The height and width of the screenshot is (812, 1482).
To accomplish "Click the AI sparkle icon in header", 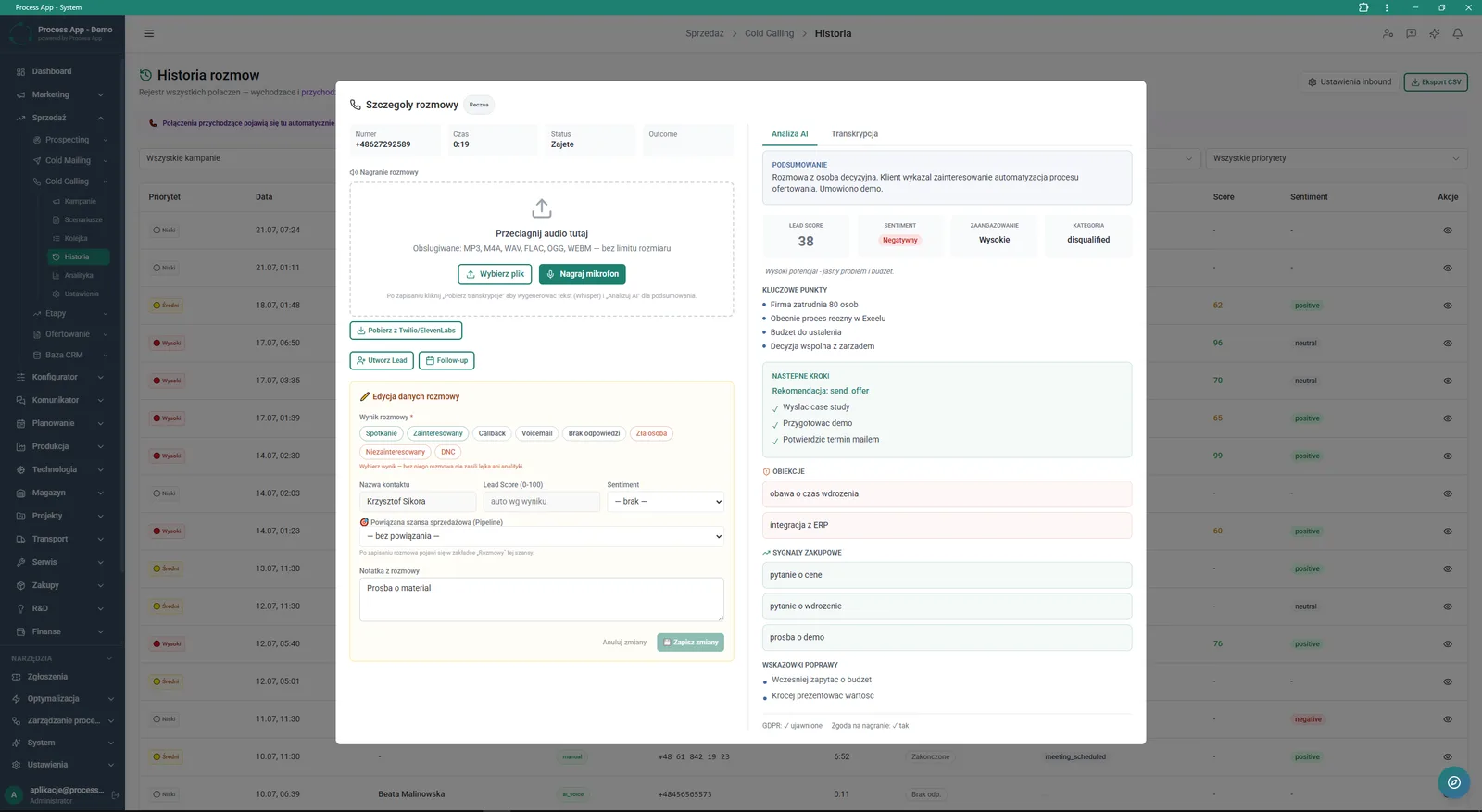I will pos(1434,33).
